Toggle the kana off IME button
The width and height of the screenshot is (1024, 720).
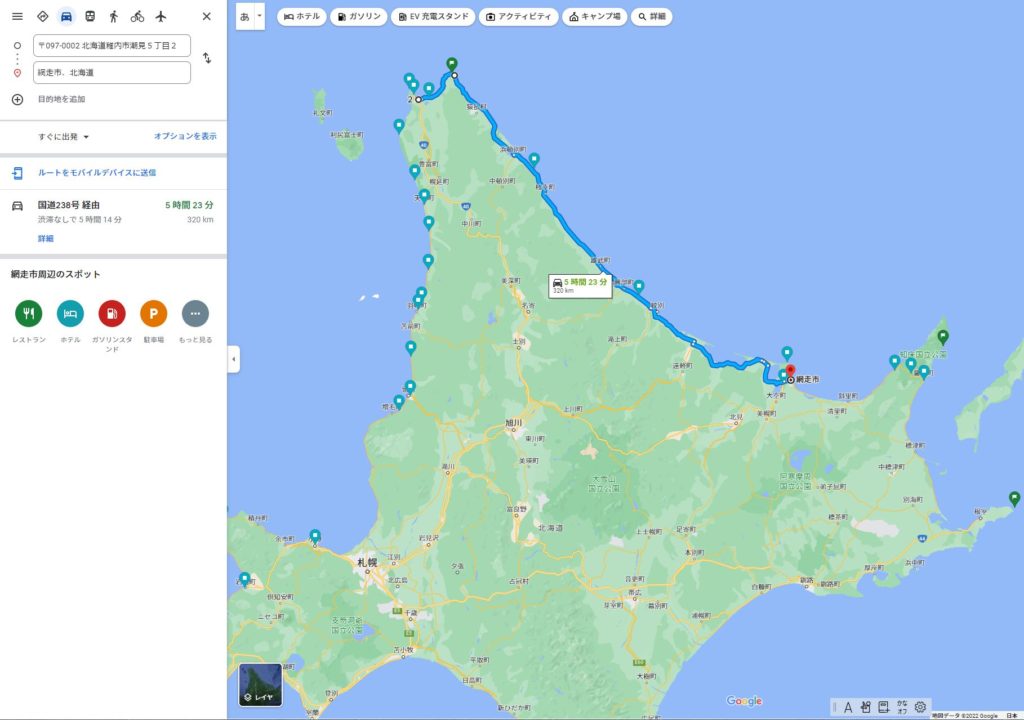902,707
